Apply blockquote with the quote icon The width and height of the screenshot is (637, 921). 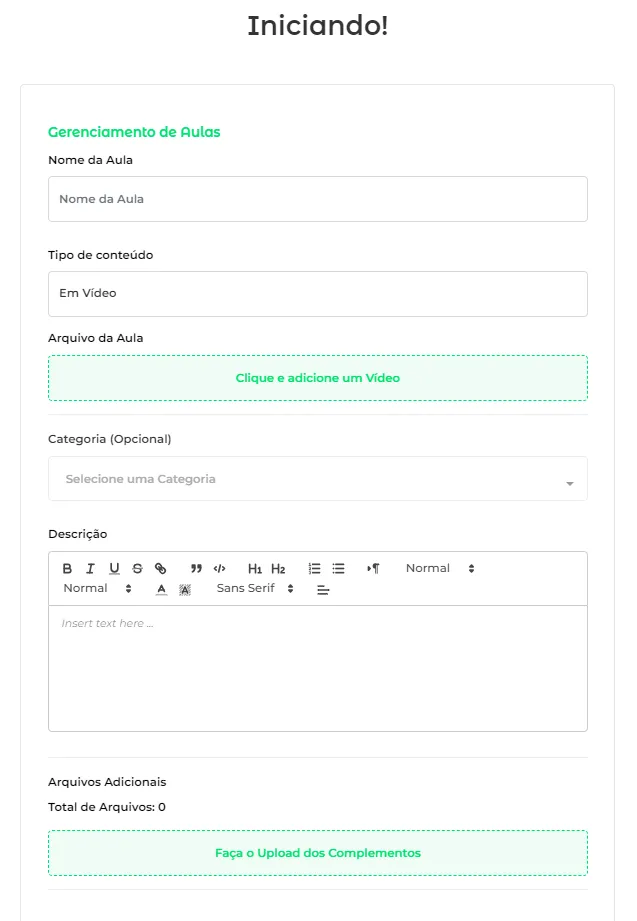point(196,569)
